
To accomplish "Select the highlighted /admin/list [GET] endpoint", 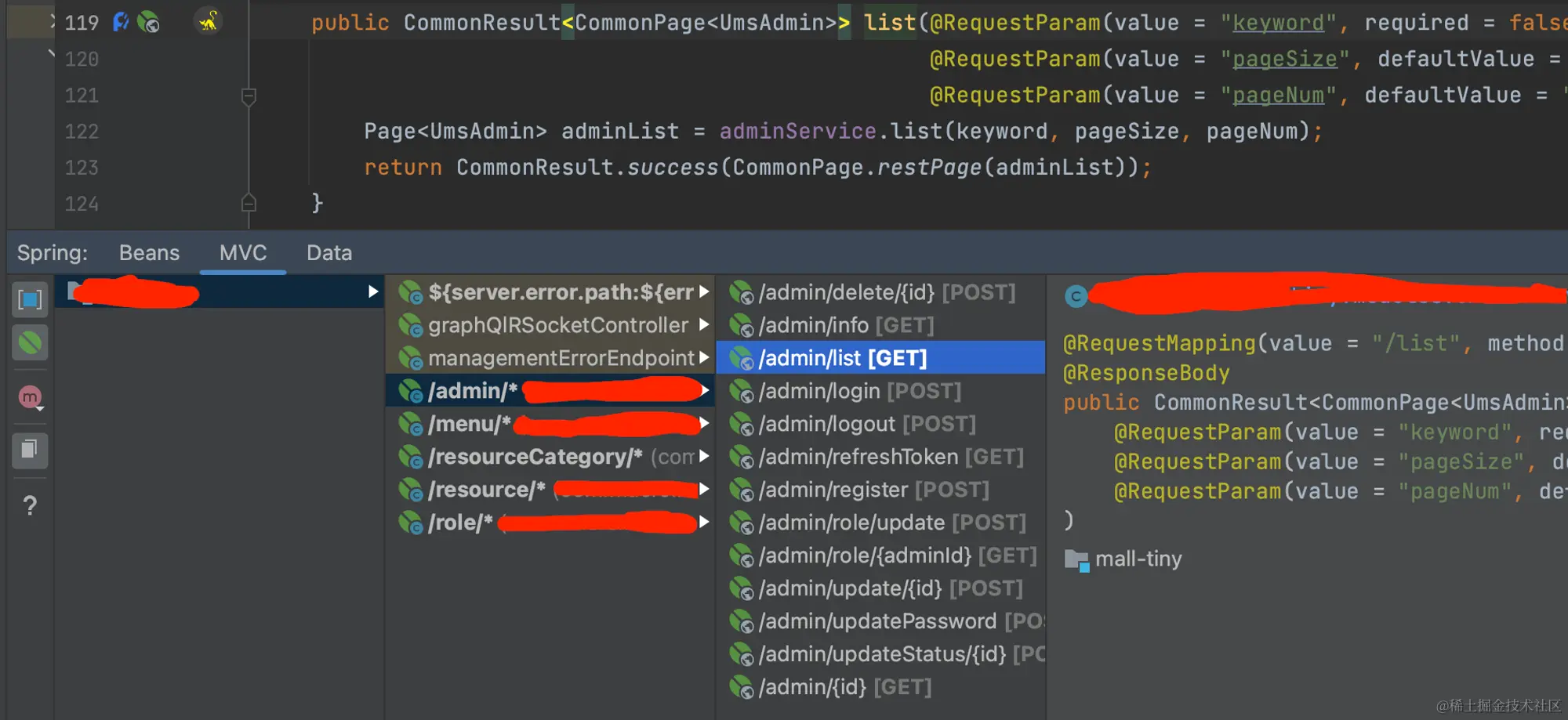I will point(880,358).
